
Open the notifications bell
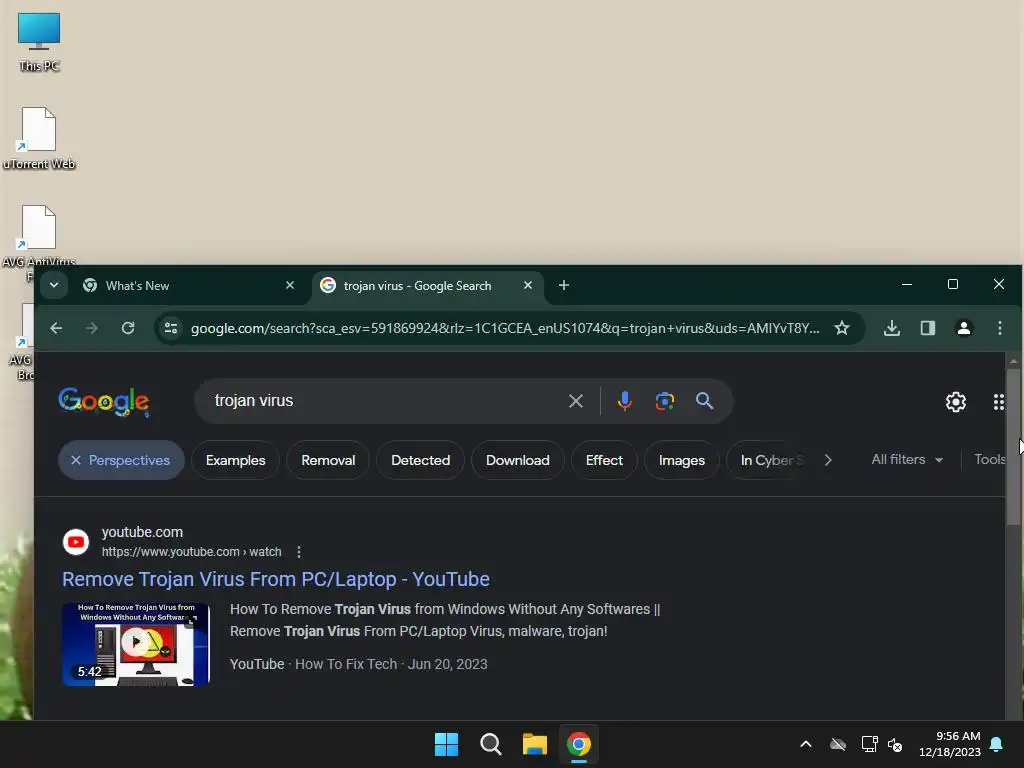coord(997,744)
